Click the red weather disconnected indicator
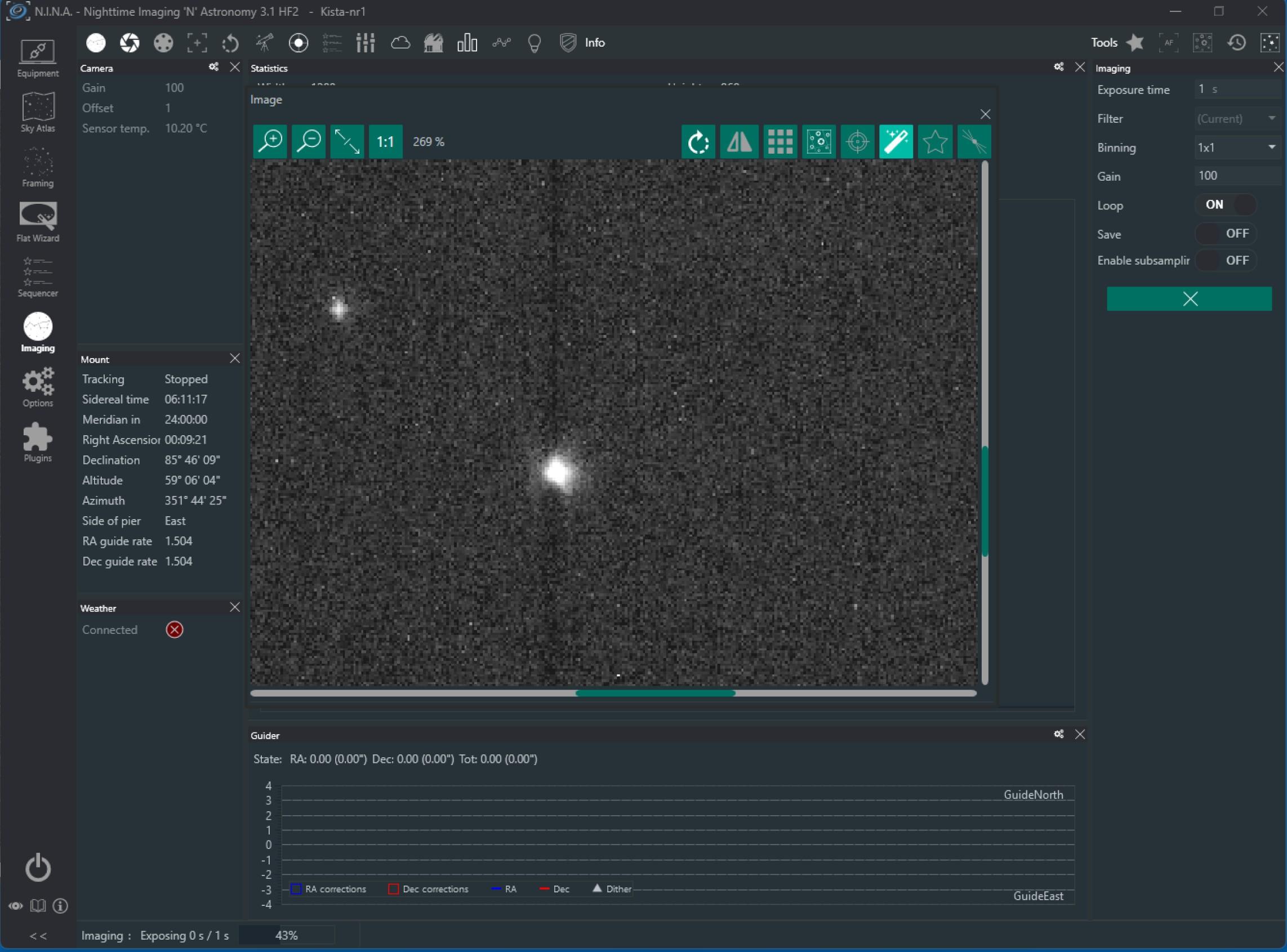Image resolution: width=1287 pixels, height=952 pixels. [x=175, y=630]
